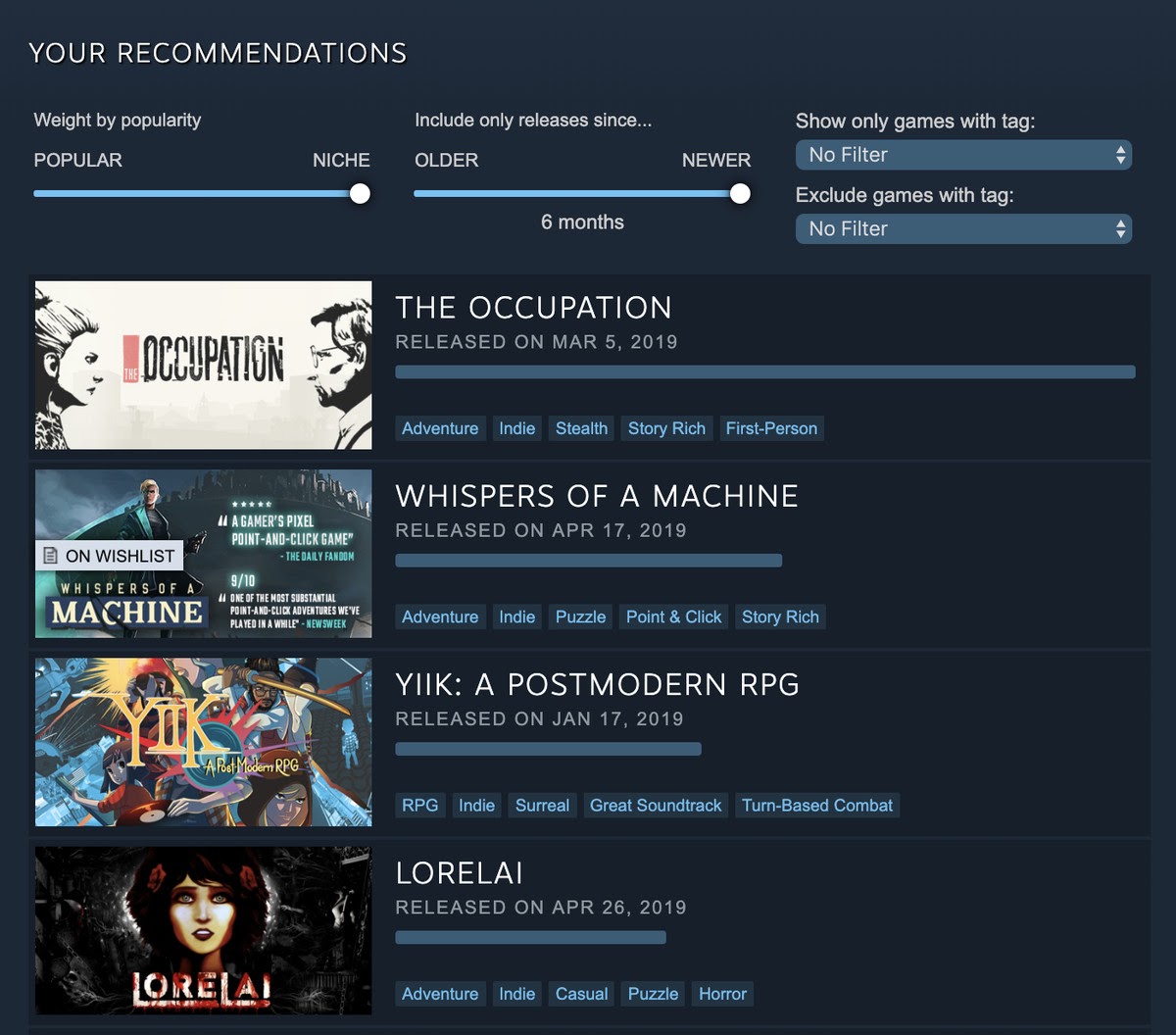Open Whispers of a Machine thumbnail
The height and width of the screenshot is (1035, 1176).
204,554
